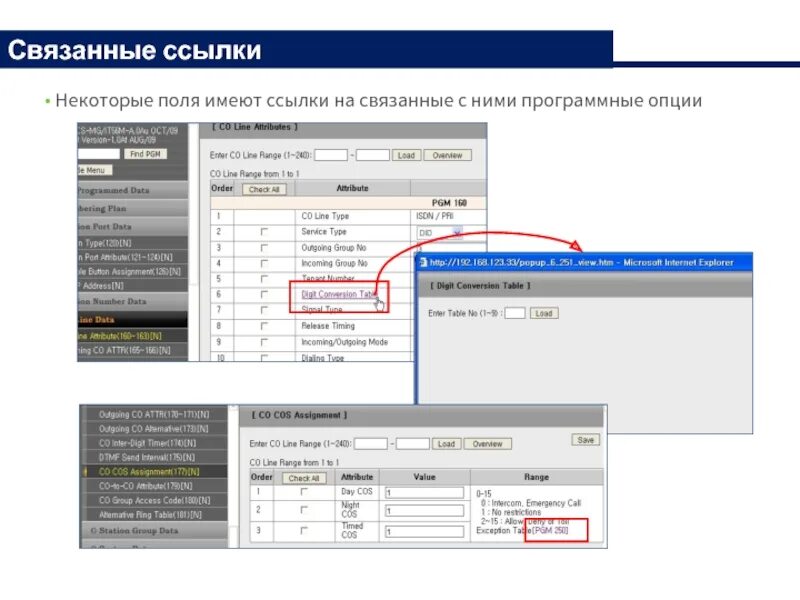Click Check All in CO COS Assignment table
Screen dimensions: 800x600
tap(304, 478)
